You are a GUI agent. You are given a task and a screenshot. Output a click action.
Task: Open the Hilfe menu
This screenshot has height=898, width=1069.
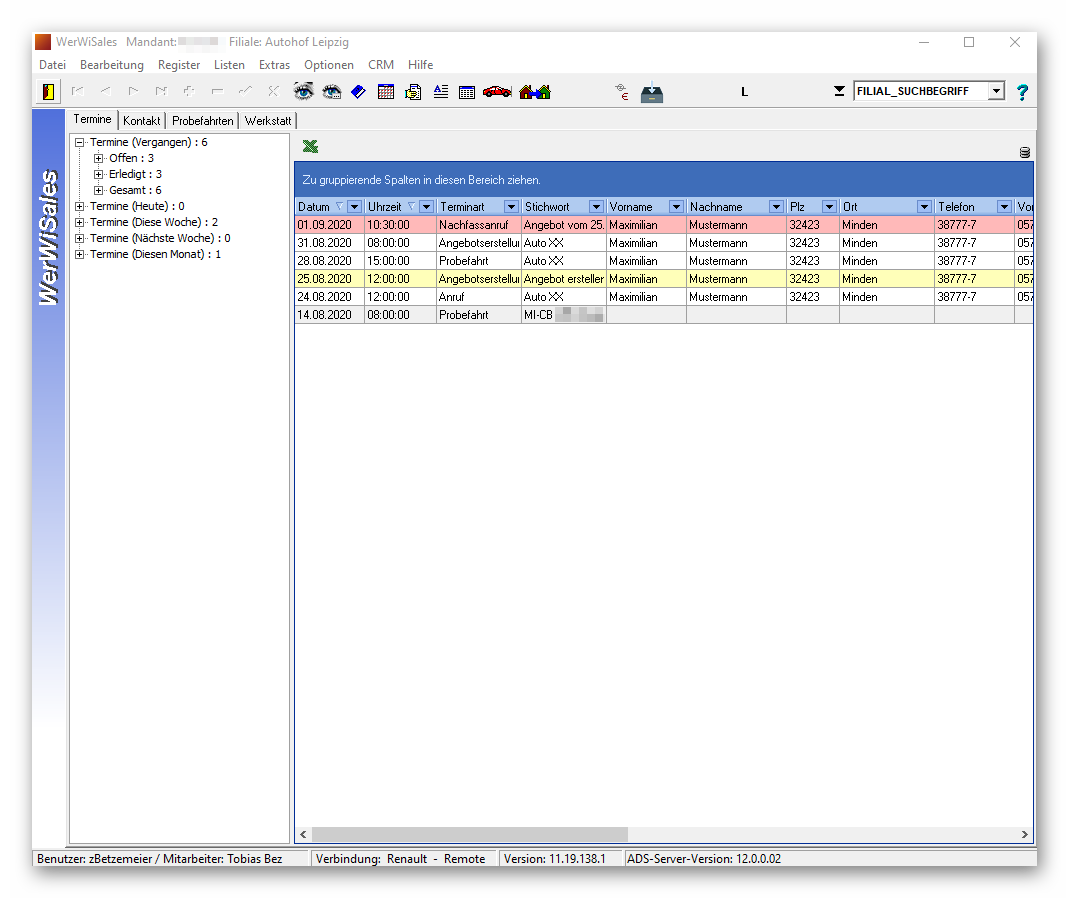(421, 65)
